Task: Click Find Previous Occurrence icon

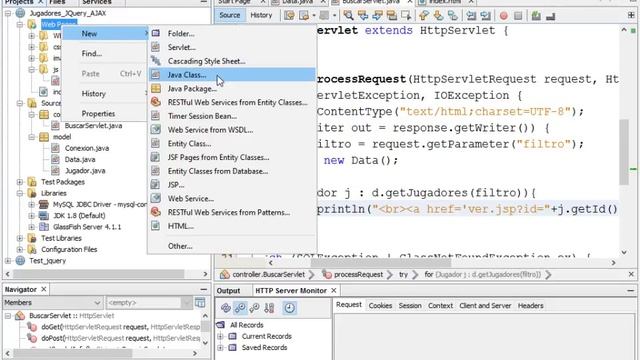Action: pyautogui.click(x=362, y=16)
